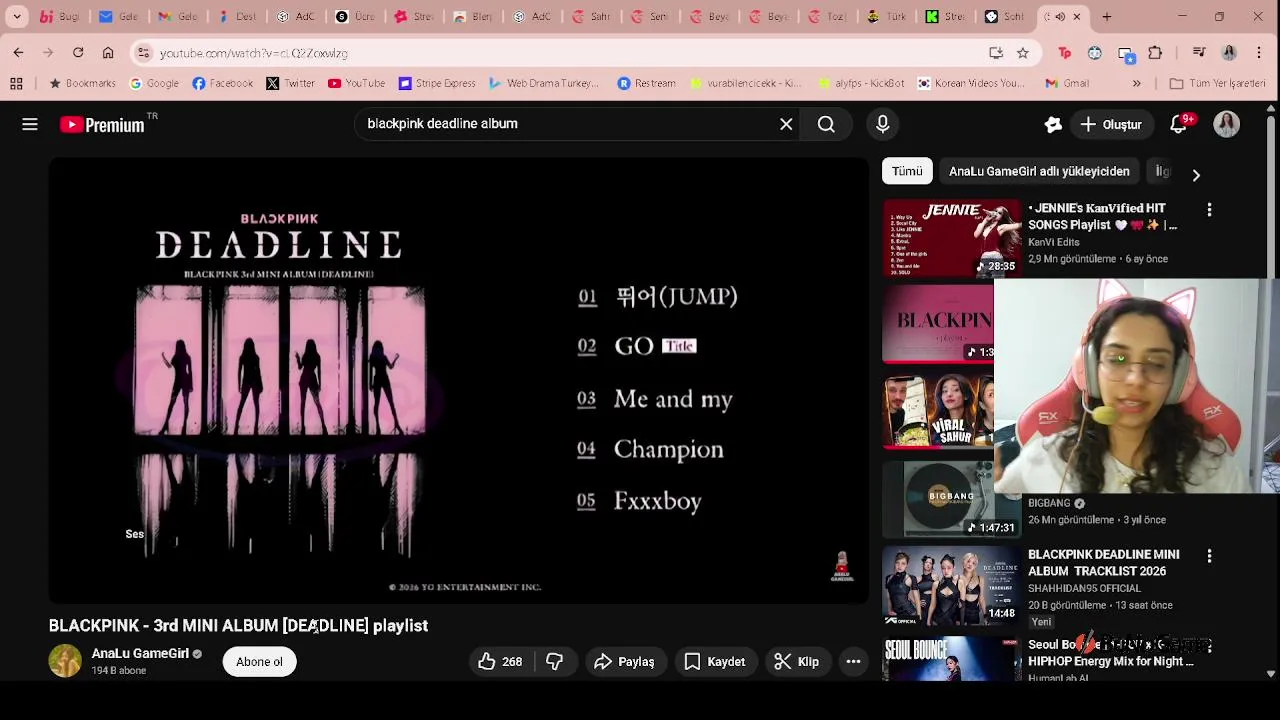
Task: Click the video player area
Action: [x=458, y=380]
